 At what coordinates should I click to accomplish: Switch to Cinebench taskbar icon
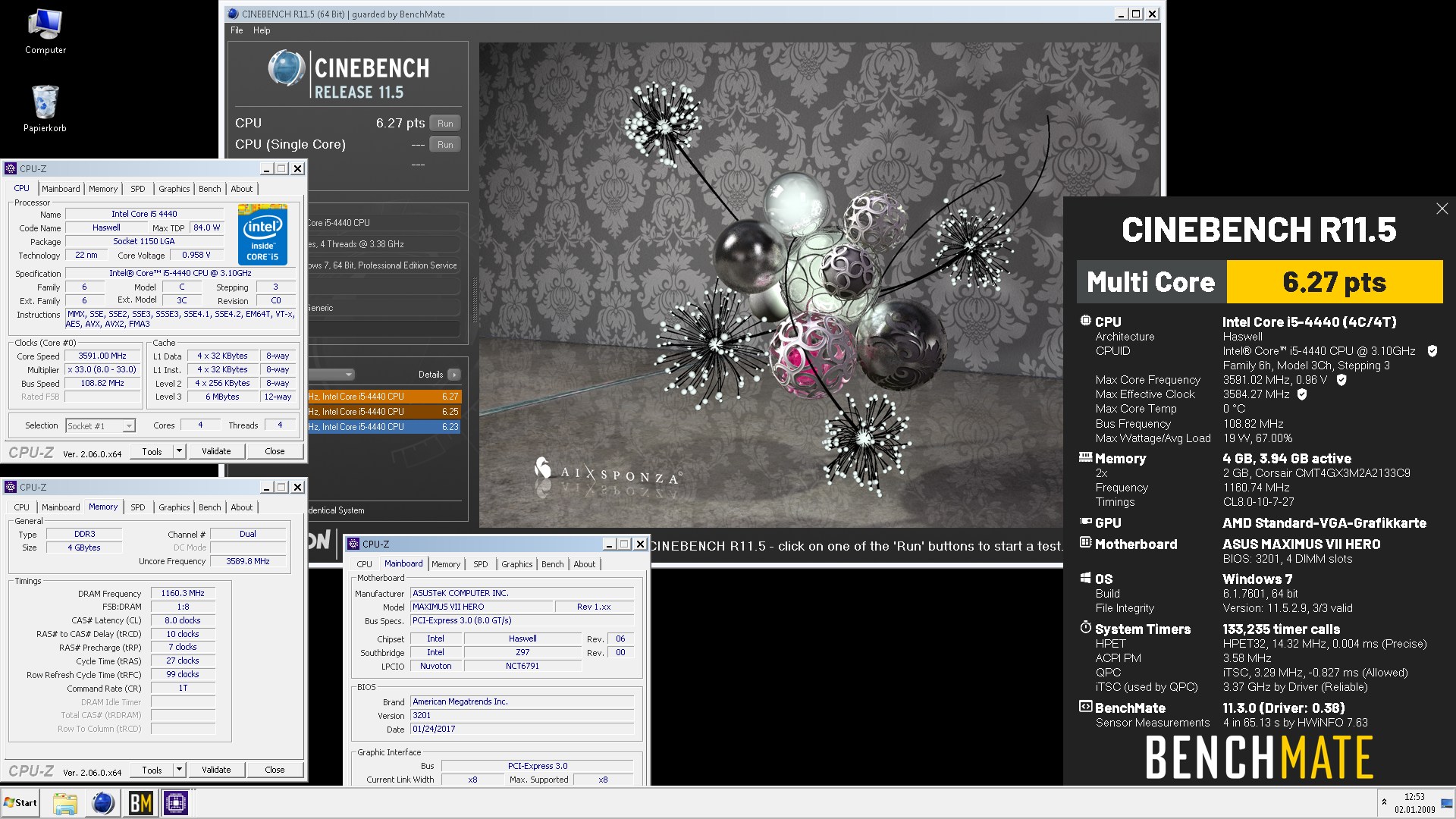(102, 803)
